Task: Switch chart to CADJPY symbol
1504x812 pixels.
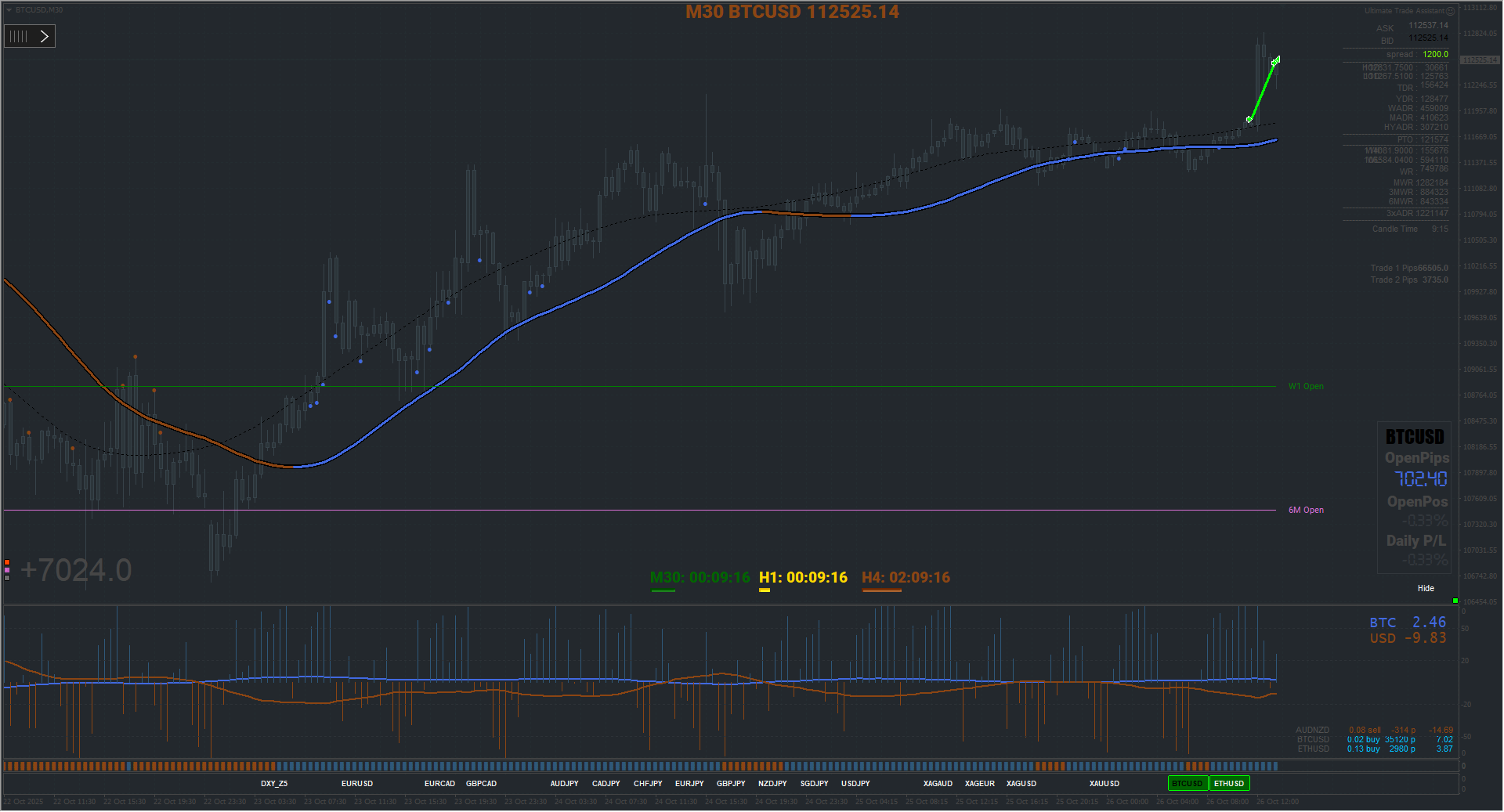Action: tap(606, 783)
